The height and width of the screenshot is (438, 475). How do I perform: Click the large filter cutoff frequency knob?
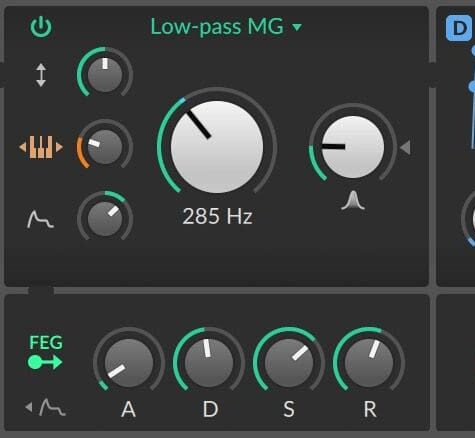tap(217, 147)
